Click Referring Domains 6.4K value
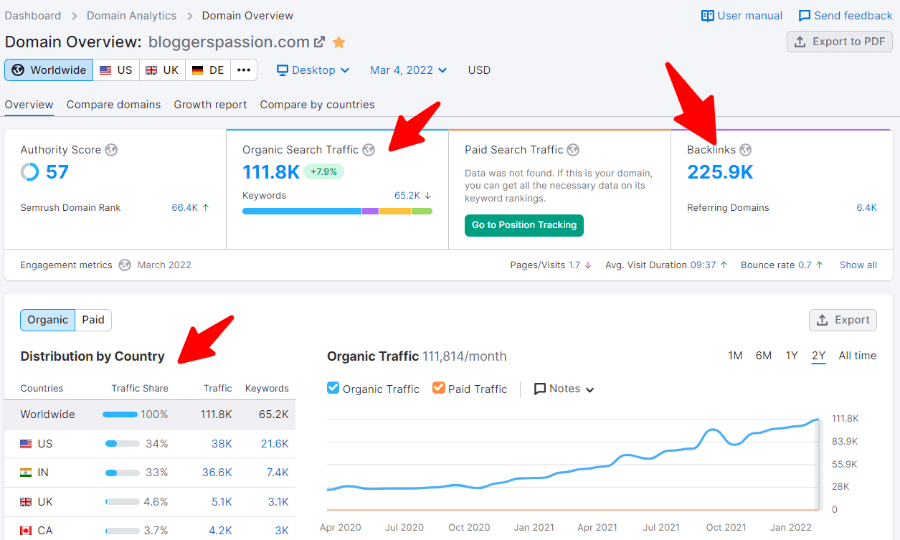The image size is (900, 540). click(867, 208)
